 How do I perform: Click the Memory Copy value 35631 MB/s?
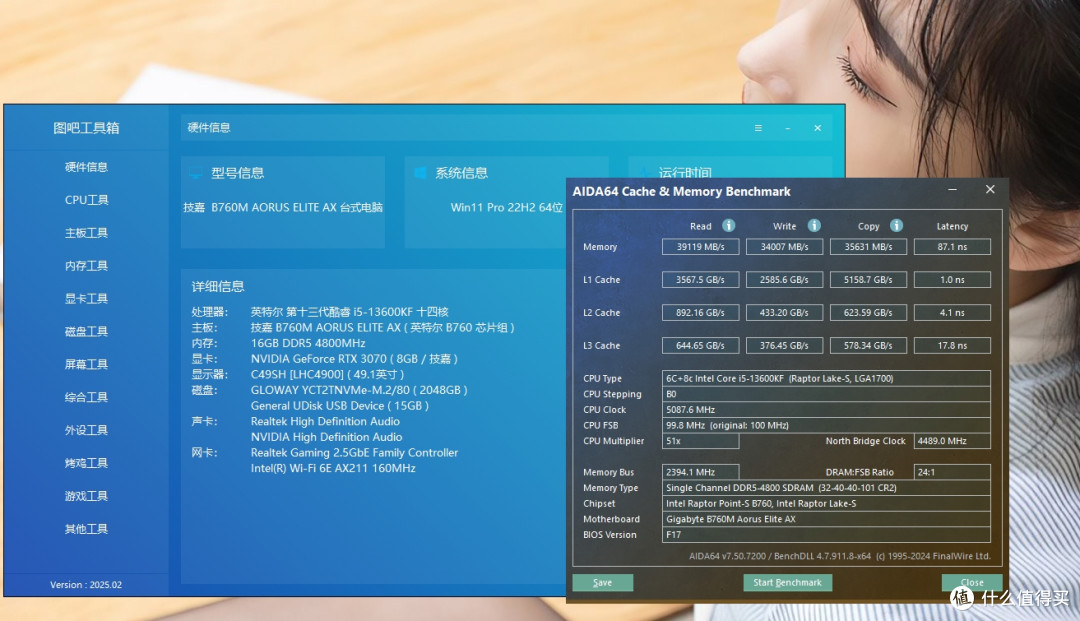pyautogui.click(x=868, y=246)
